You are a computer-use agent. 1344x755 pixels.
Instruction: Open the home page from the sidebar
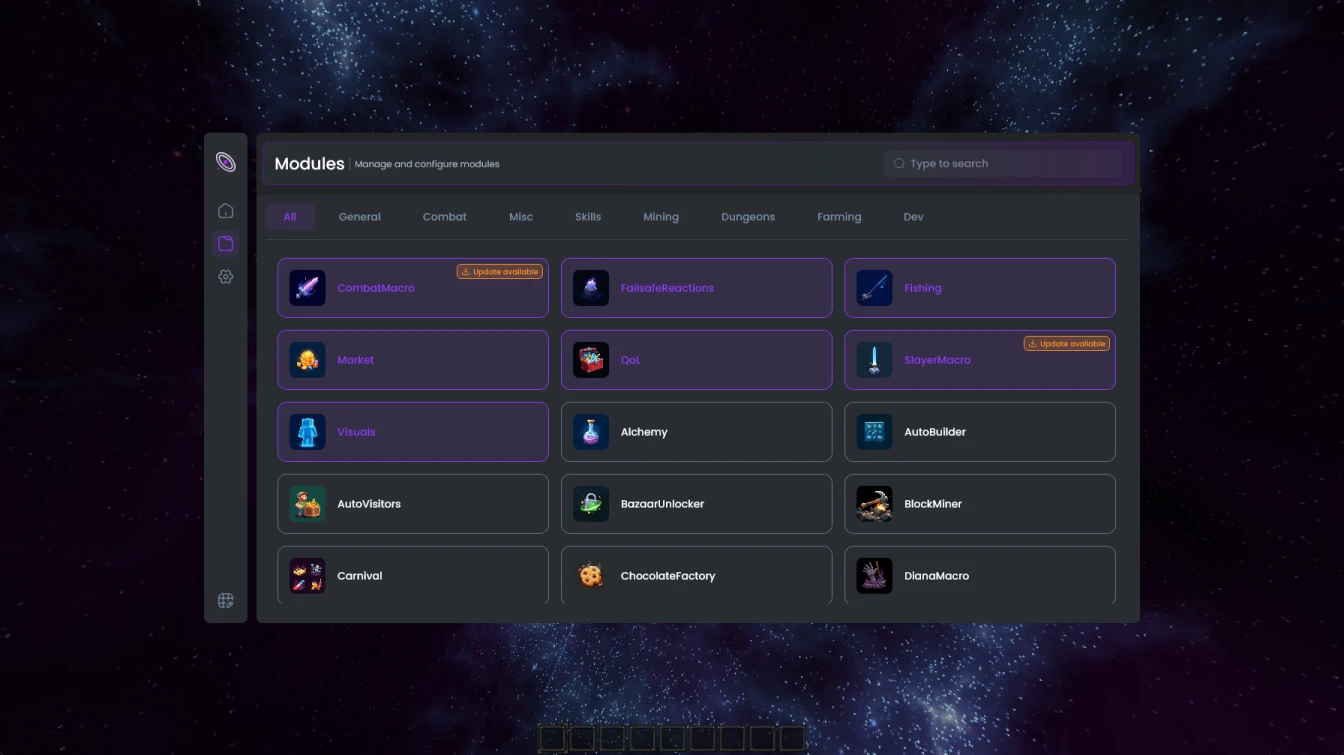pos(226,210)
